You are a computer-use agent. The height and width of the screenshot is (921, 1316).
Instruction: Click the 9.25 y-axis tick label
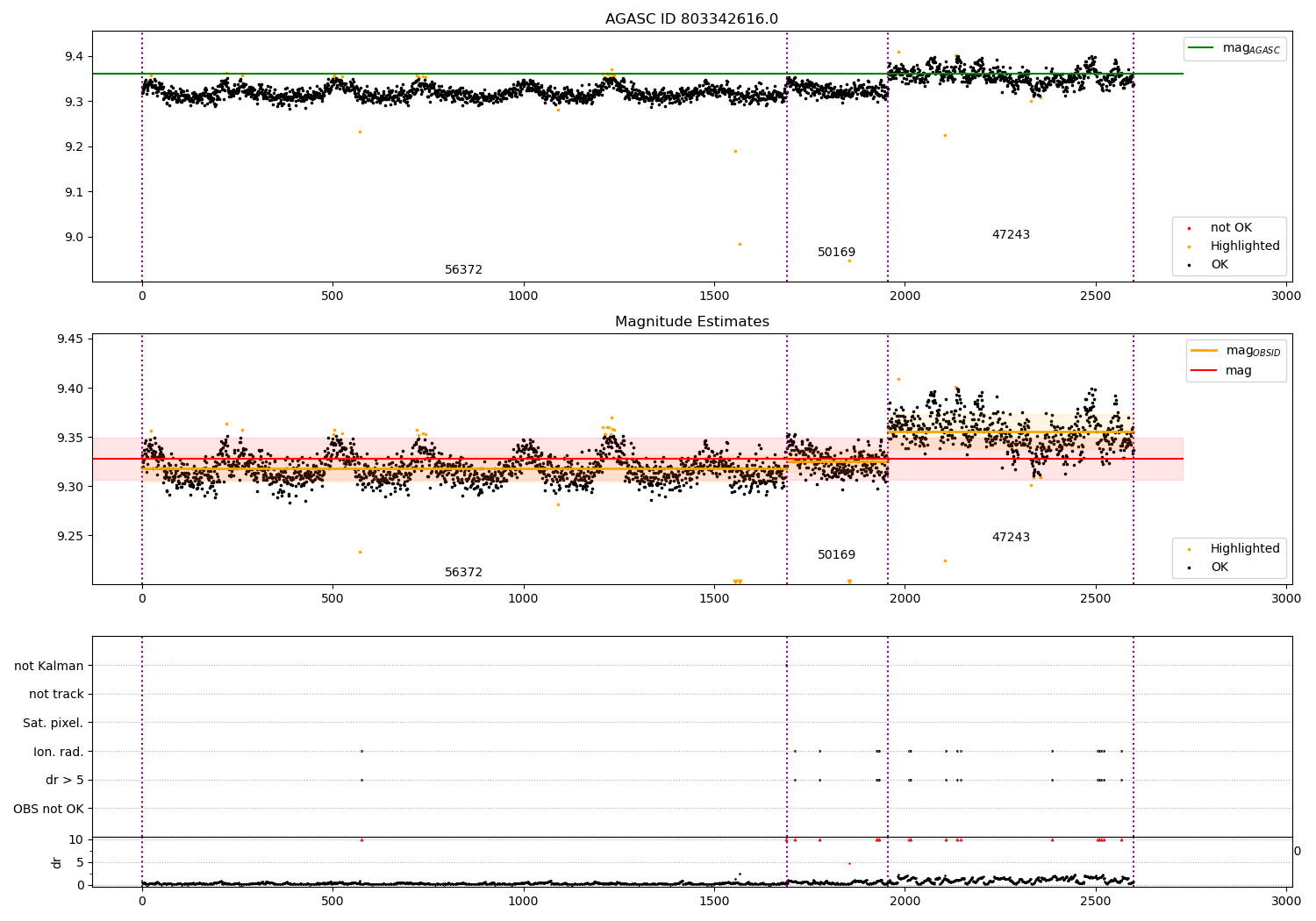click(70, 536)
